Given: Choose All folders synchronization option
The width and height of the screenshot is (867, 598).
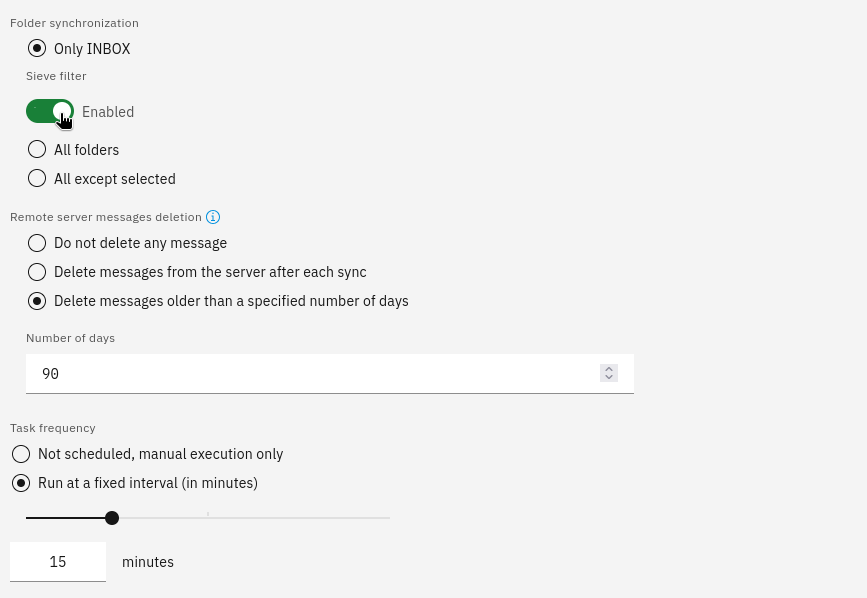Looking at the screenshot, I should [37, 149].
